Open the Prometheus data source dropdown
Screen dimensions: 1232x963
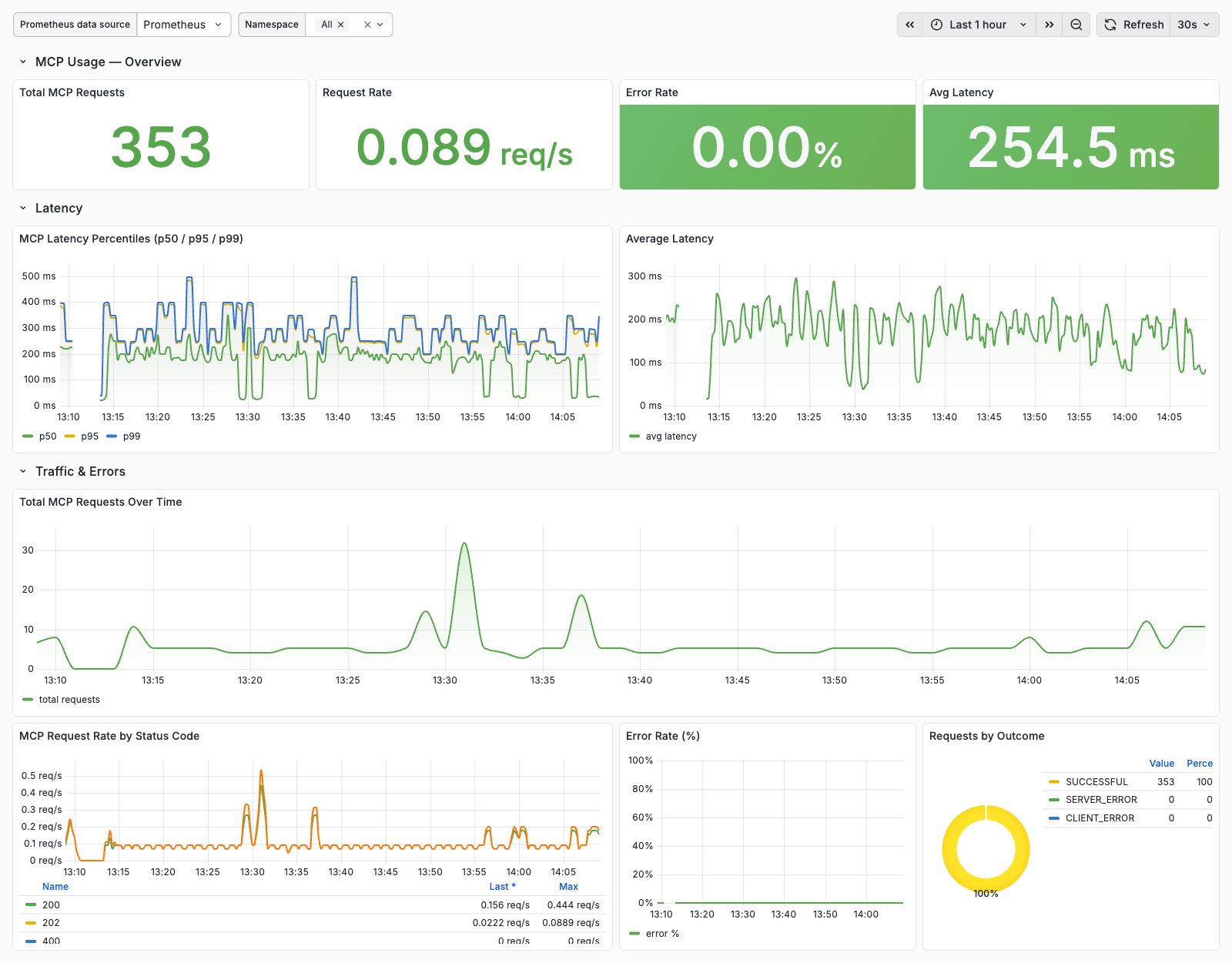pyautogui.click(x=183, y=25)
